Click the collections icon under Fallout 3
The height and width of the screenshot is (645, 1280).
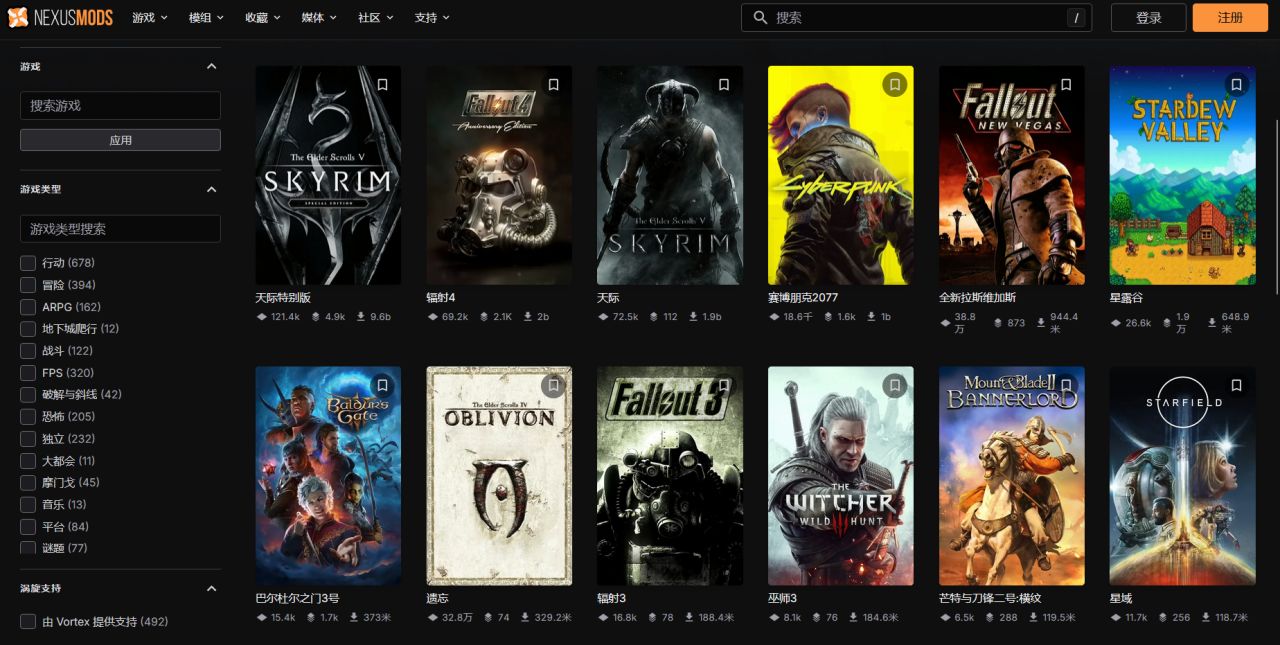pyautogui.click(x=652, y=618)
